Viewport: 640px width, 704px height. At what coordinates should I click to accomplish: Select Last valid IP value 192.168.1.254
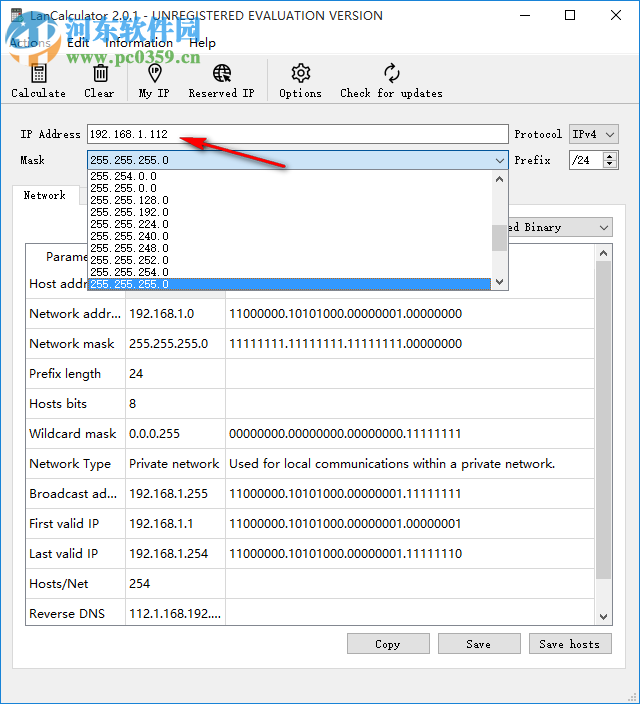(x=168, y=554)
